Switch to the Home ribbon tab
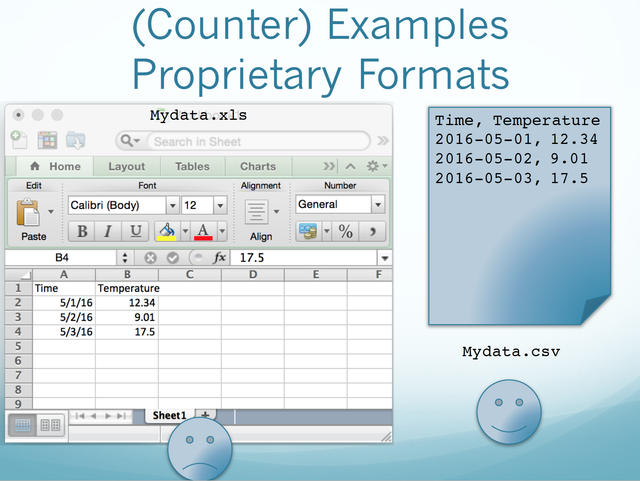The image size is (640, 481). pos(56,167)
